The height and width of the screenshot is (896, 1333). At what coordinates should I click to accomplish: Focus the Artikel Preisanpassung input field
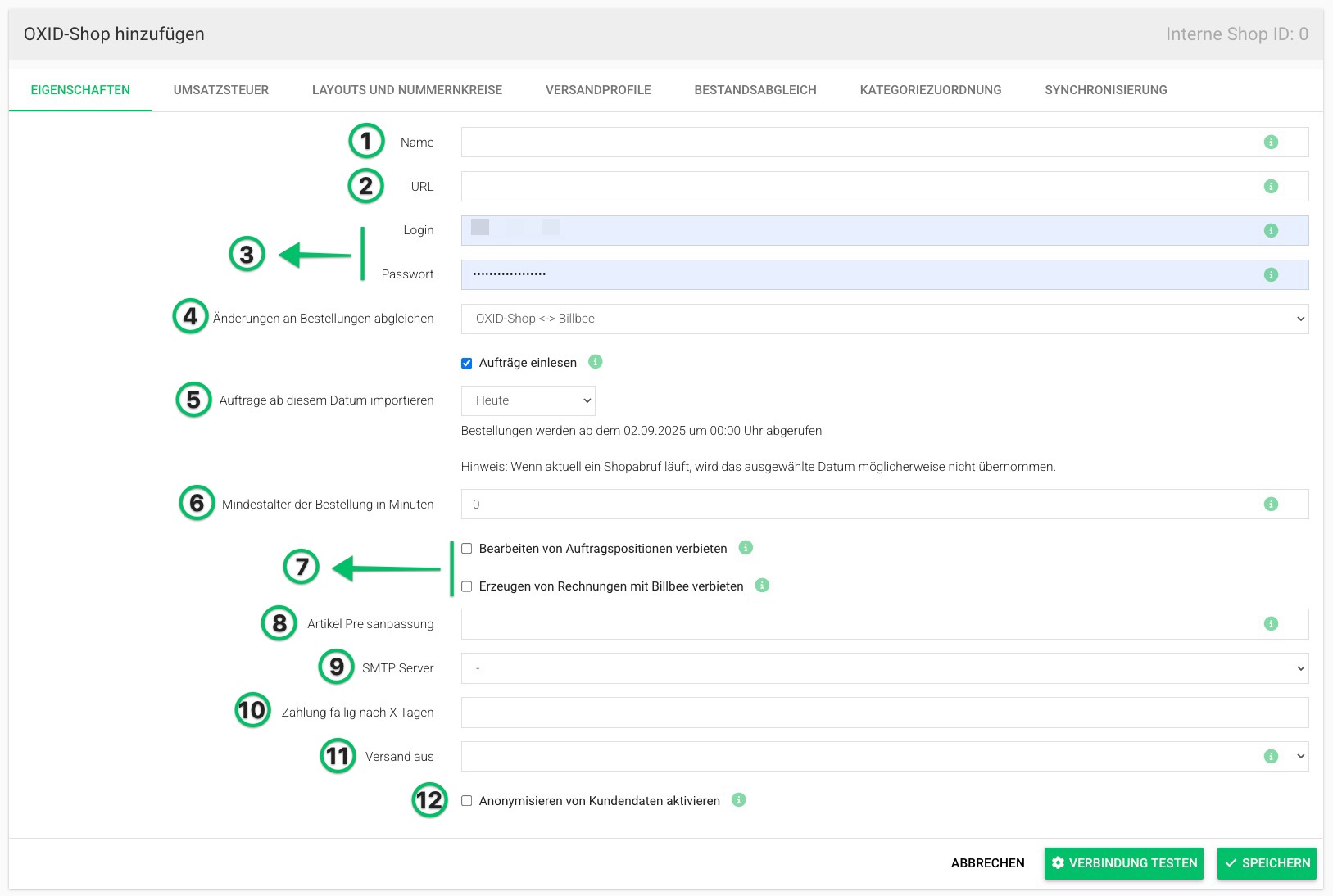885,624
